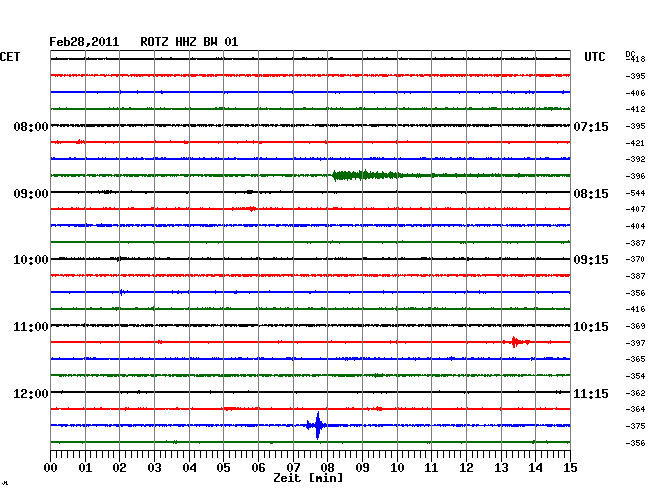
Task: Click the date label Feb28,2011
Action: (84, 42)
